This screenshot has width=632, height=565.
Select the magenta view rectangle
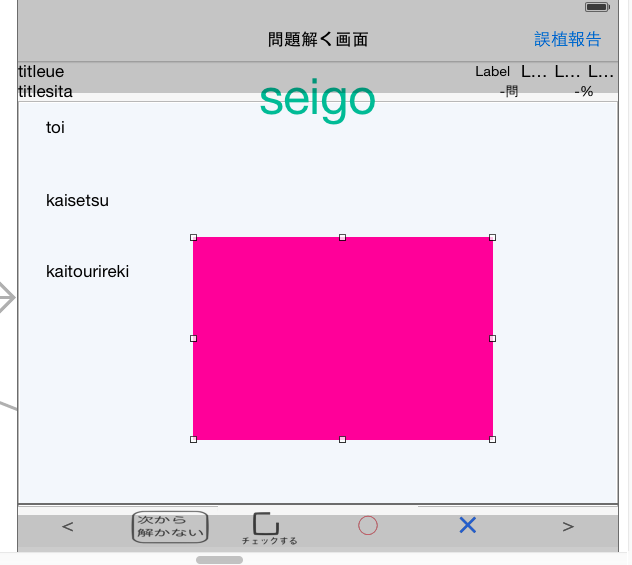click(343, 339)
